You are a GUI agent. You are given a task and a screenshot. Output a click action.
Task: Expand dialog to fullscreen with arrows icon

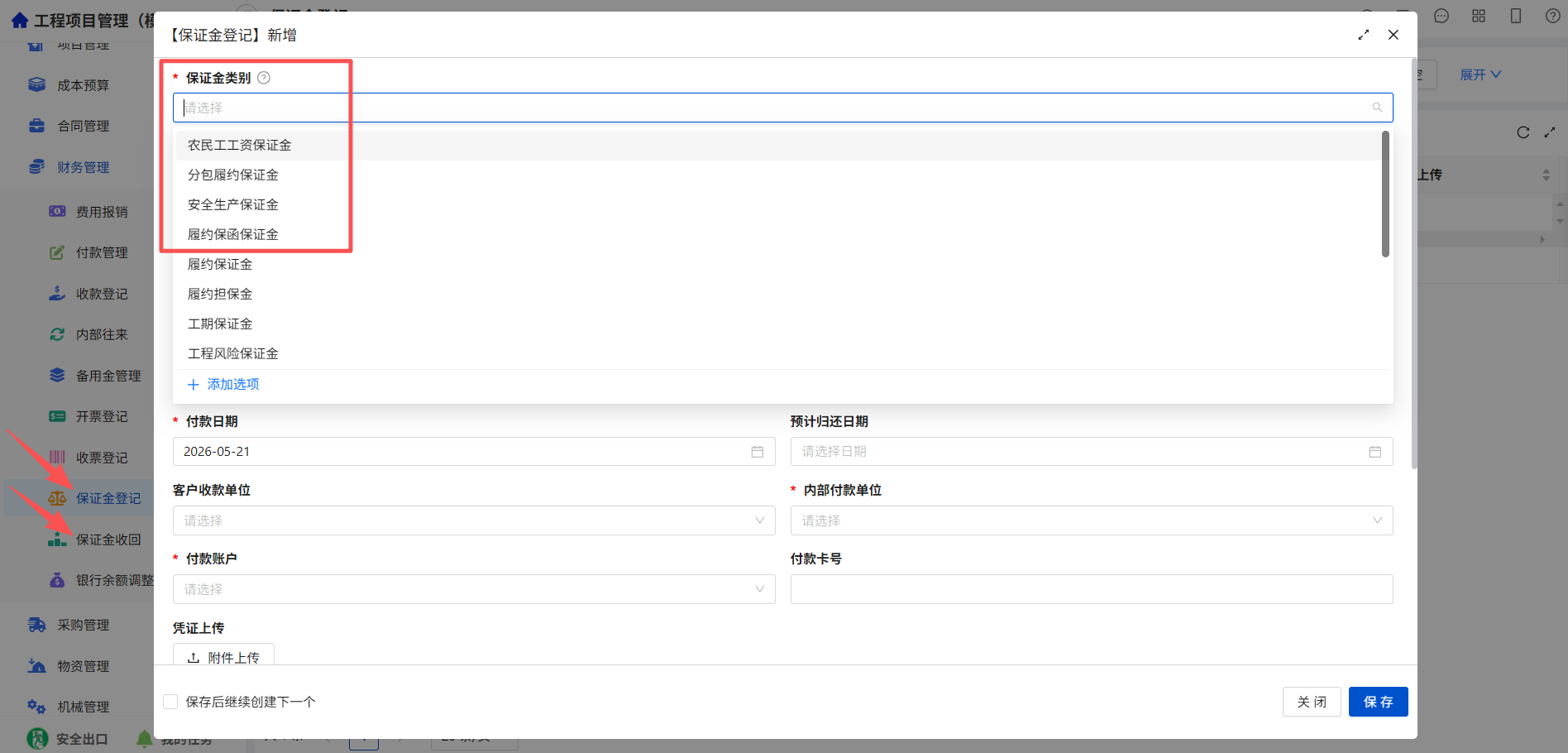pos(1364,35)
